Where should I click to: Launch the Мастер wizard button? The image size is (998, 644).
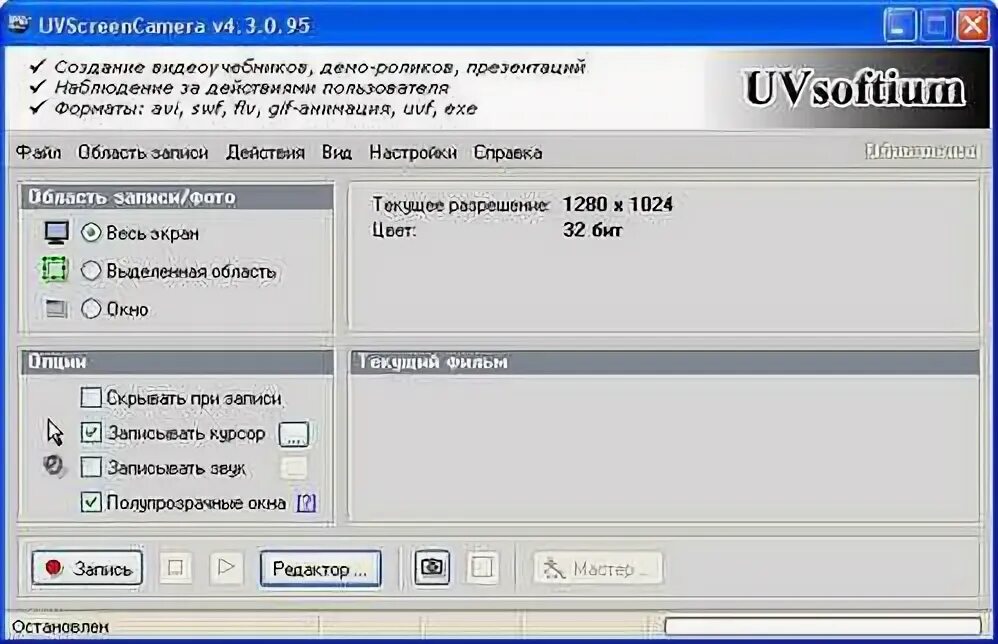598,568
